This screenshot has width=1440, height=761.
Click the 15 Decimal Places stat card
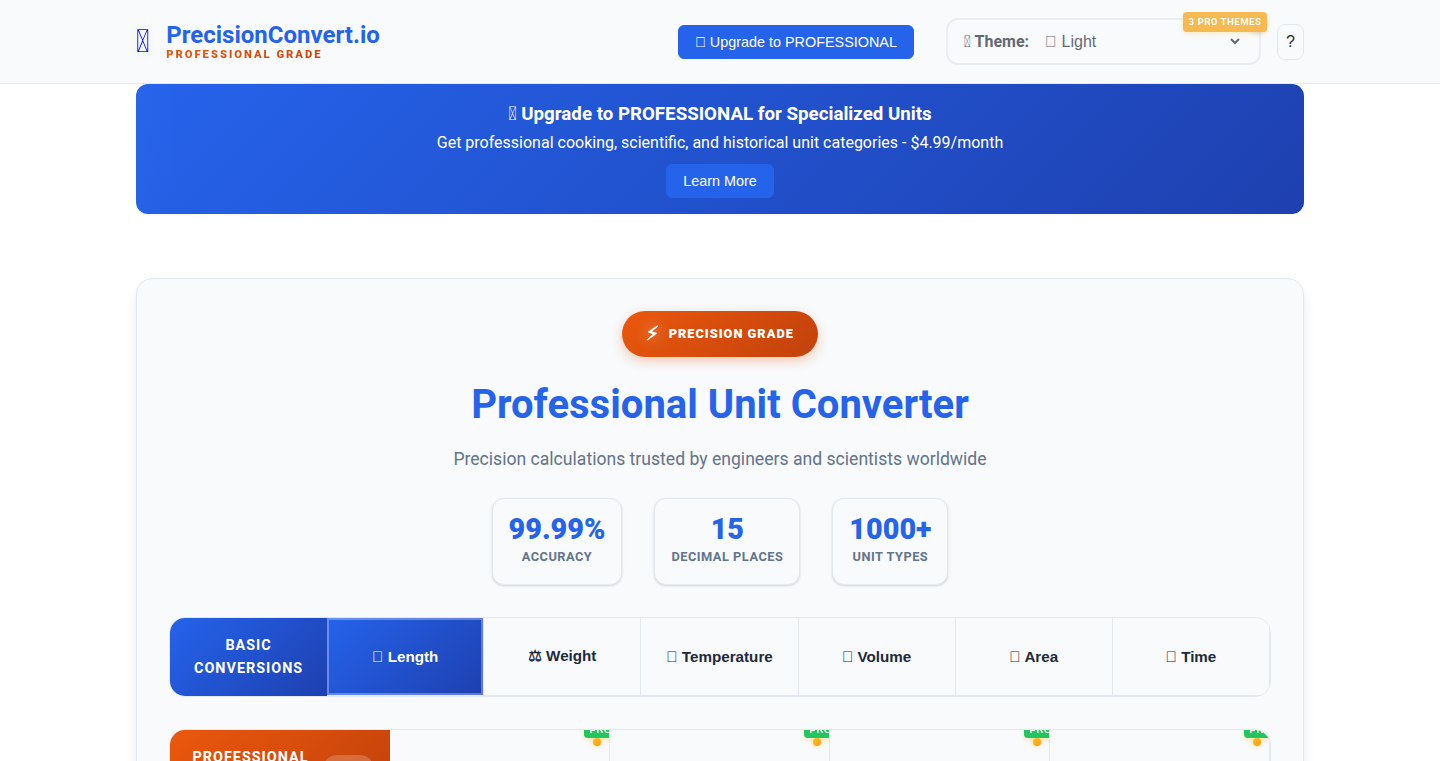point(727,541)
